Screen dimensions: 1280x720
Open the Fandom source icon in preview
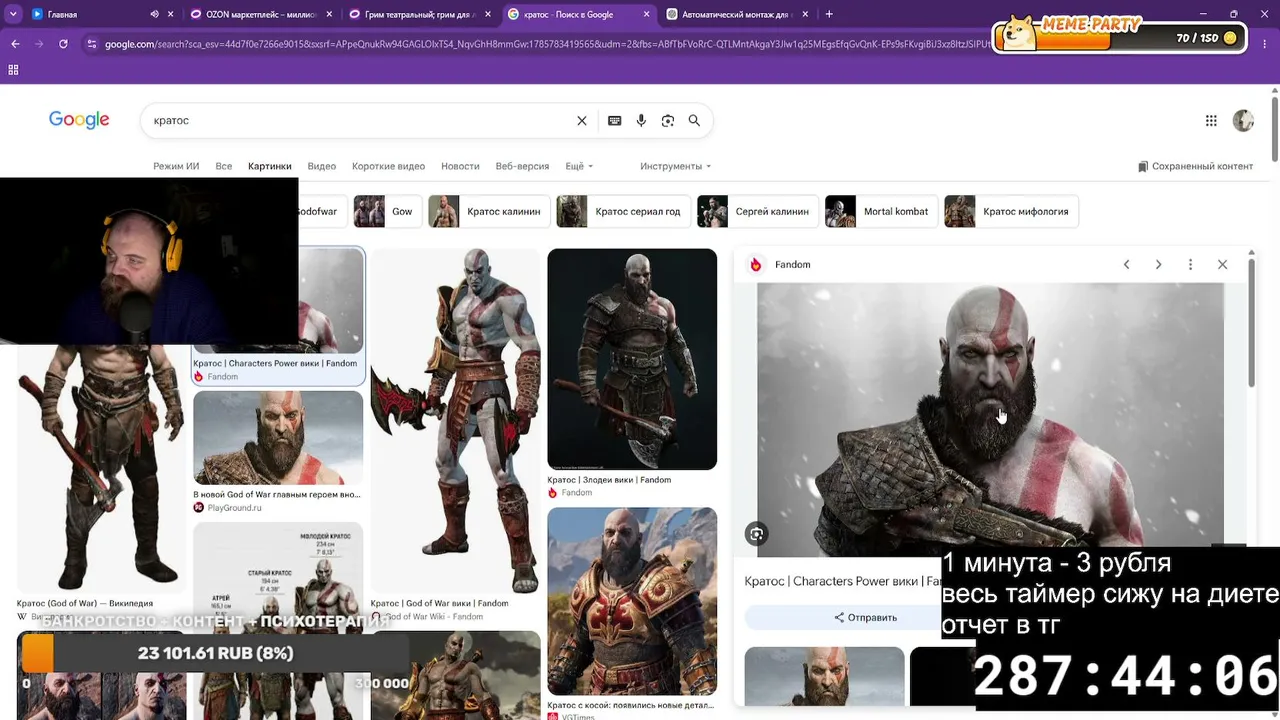tap(756, 265)
